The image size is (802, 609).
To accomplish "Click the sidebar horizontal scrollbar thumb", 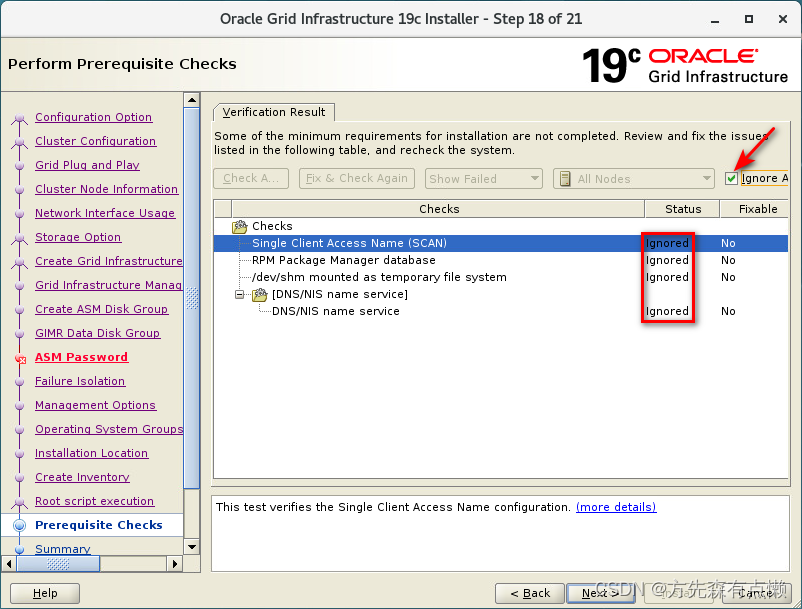I will coord(58,564).
